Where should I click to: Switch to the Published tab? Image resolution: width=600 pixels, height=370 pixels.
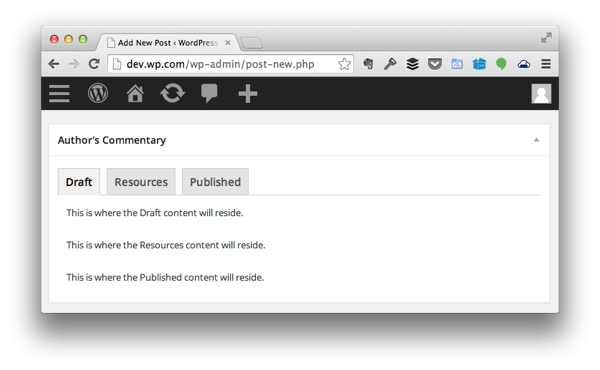pyautogui.click(x=215, y=182)
